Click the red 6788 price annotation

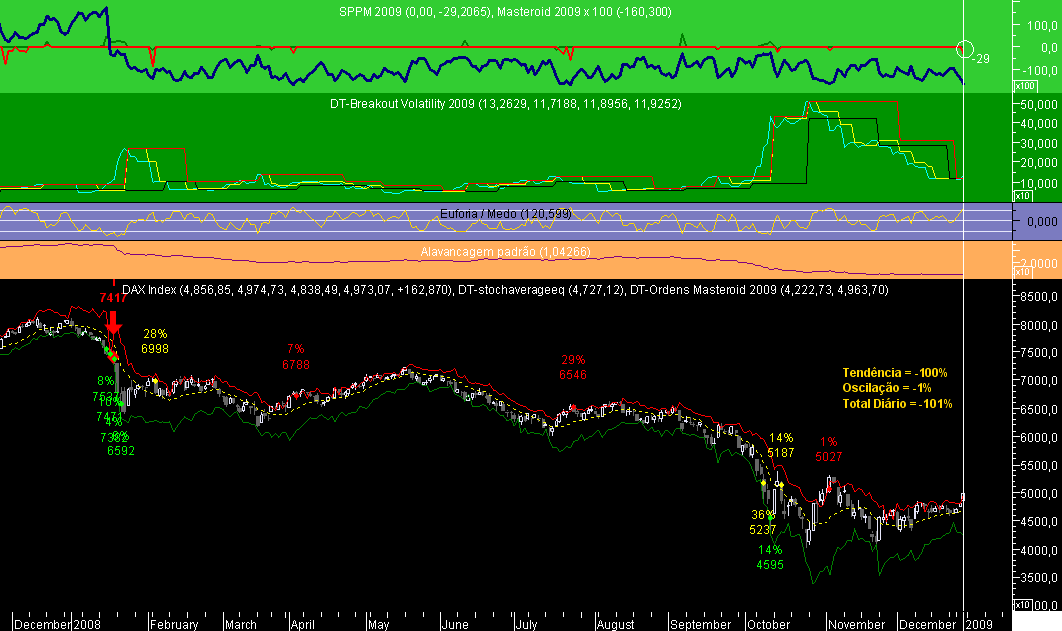[x=296, y=365]
